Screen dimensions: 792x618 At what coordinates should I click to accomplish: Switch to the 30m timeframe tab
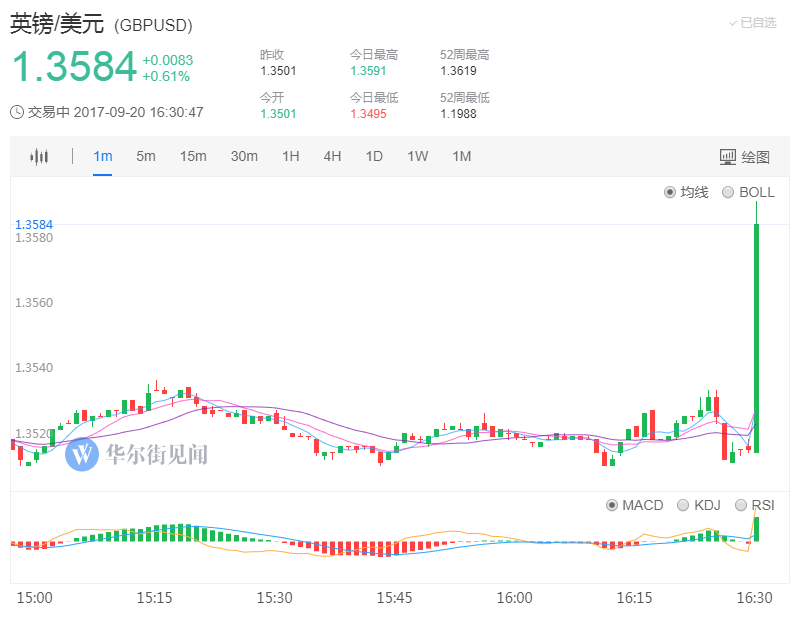click(244, 157)
